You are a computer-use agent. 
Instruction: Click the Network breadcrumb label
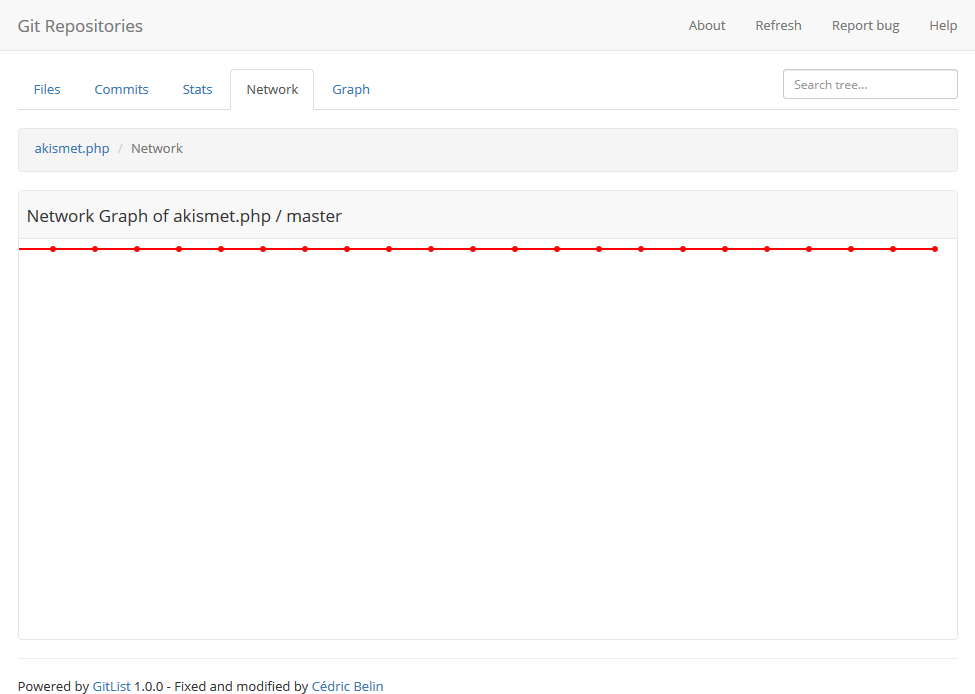point(156,148)
